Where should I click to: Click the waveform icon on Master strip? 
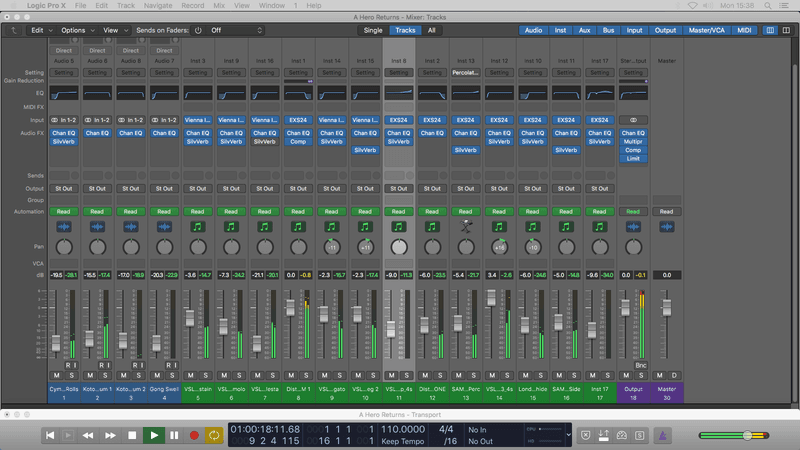tap(666, 227)
